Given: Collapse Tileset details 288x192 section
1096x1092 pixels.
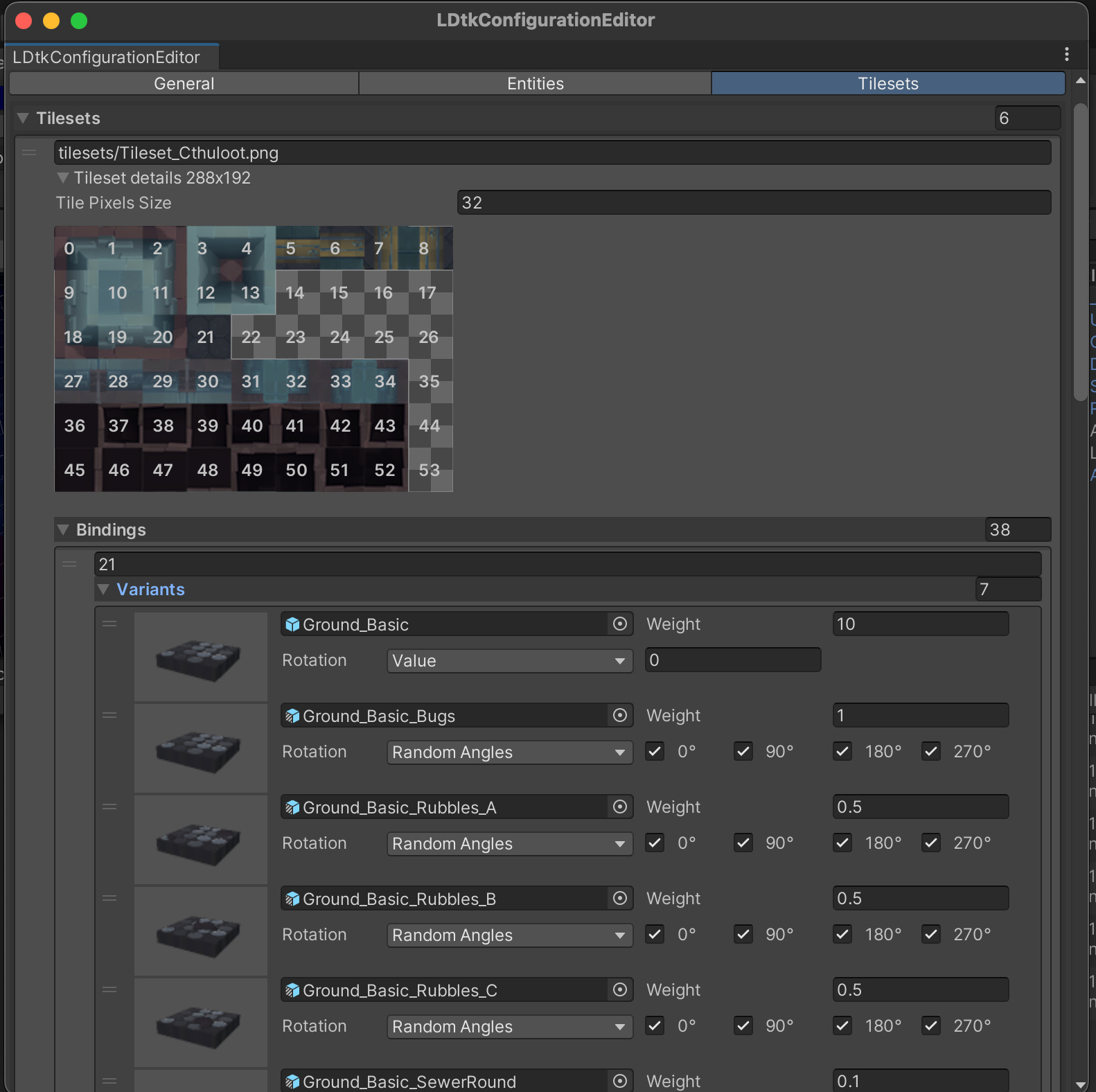Looking at the screenshot, I should coord(63,178).
